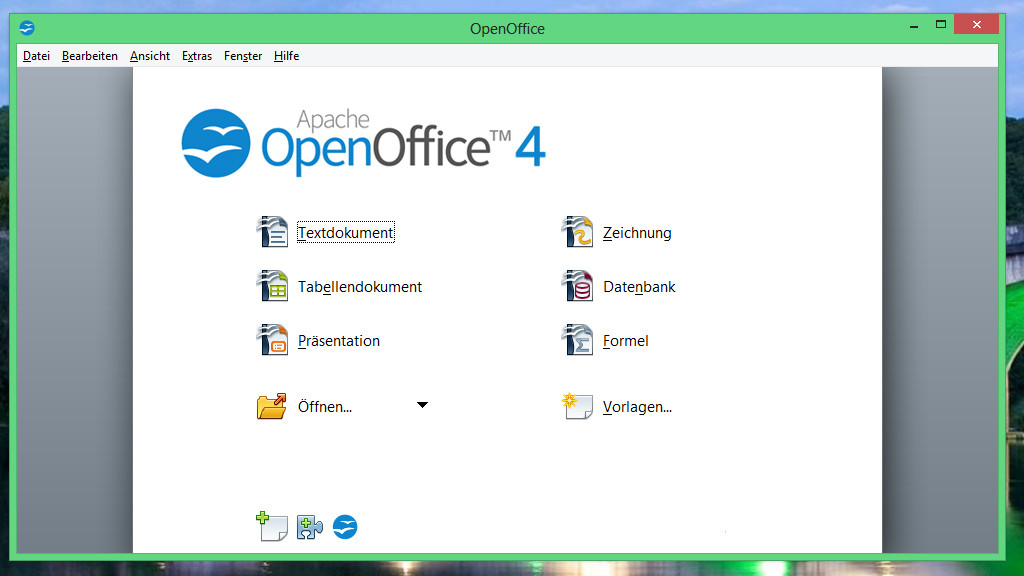The width and height of the screenshot is (1024, 576).
Task: Open the Hilfe menu
Action: coord(286,56)
